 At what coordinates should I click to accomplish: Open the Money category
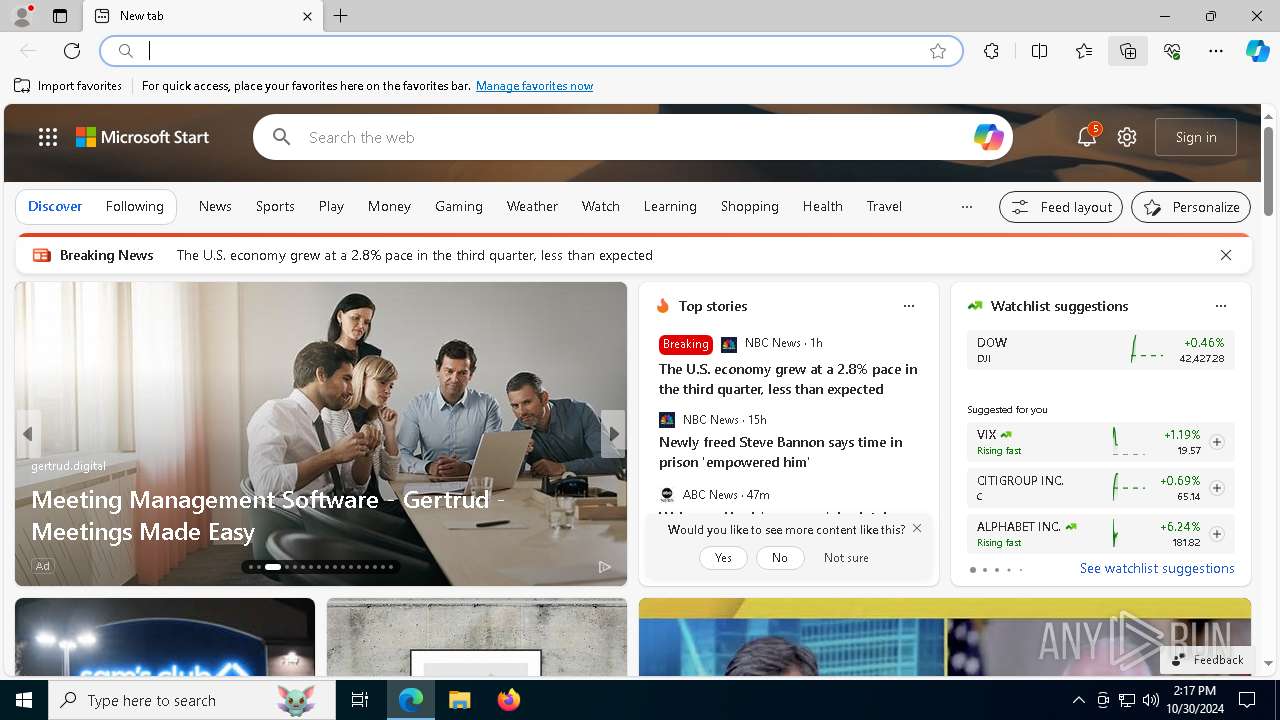(389, 206)
